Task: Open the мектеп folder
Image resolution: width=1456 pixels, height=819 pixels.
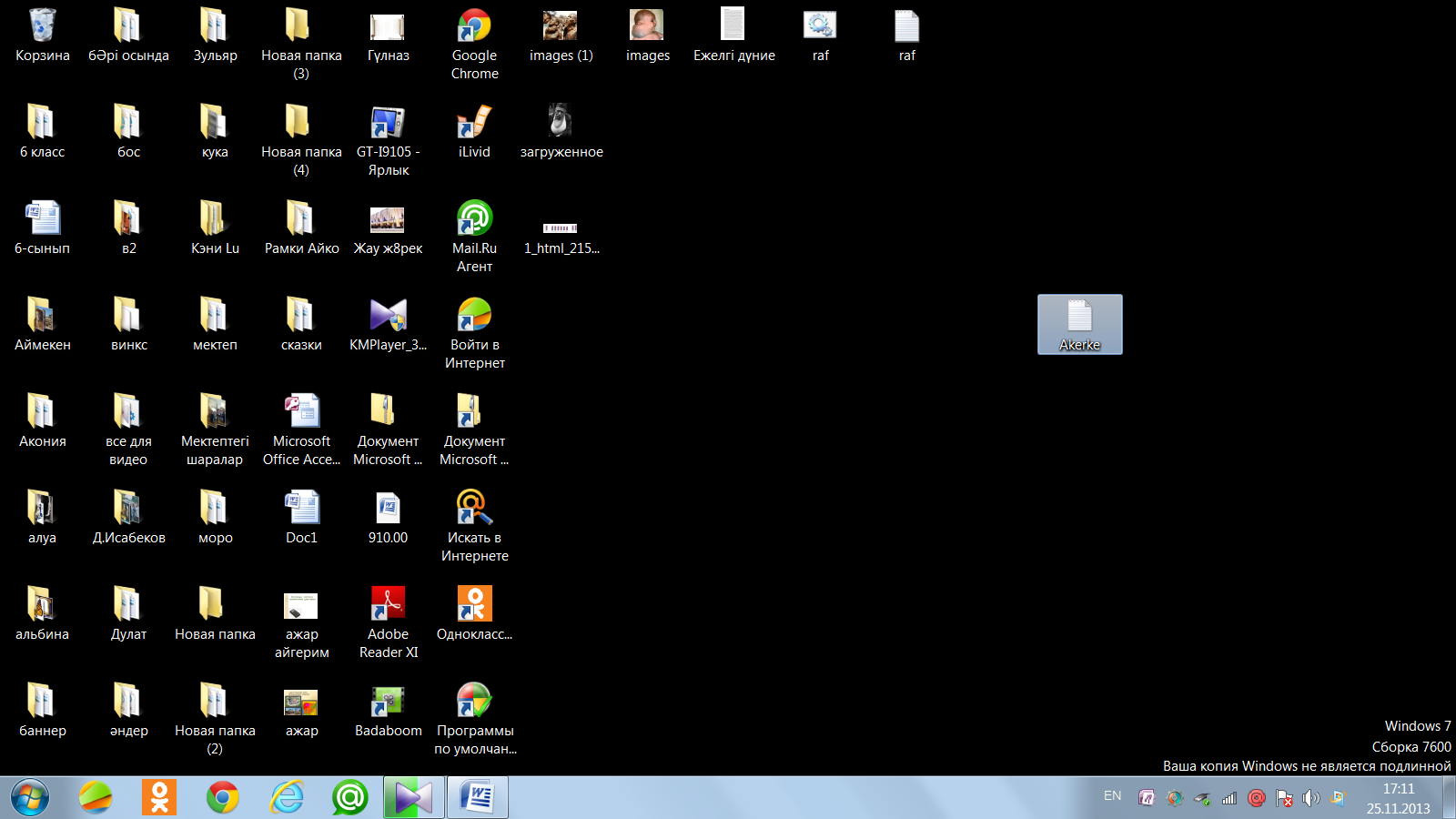Action: [x=215, y=326]
